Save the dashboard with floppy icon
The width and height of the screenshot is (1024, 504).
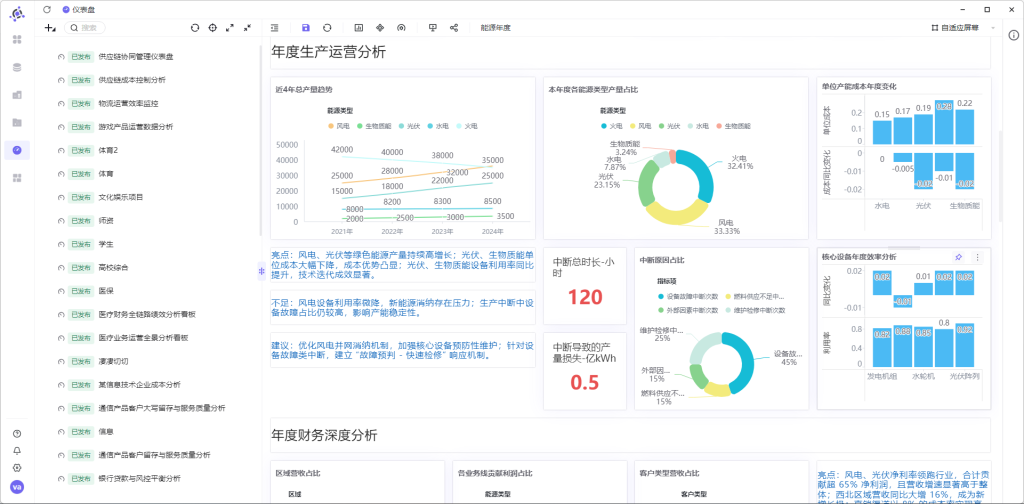306,28
